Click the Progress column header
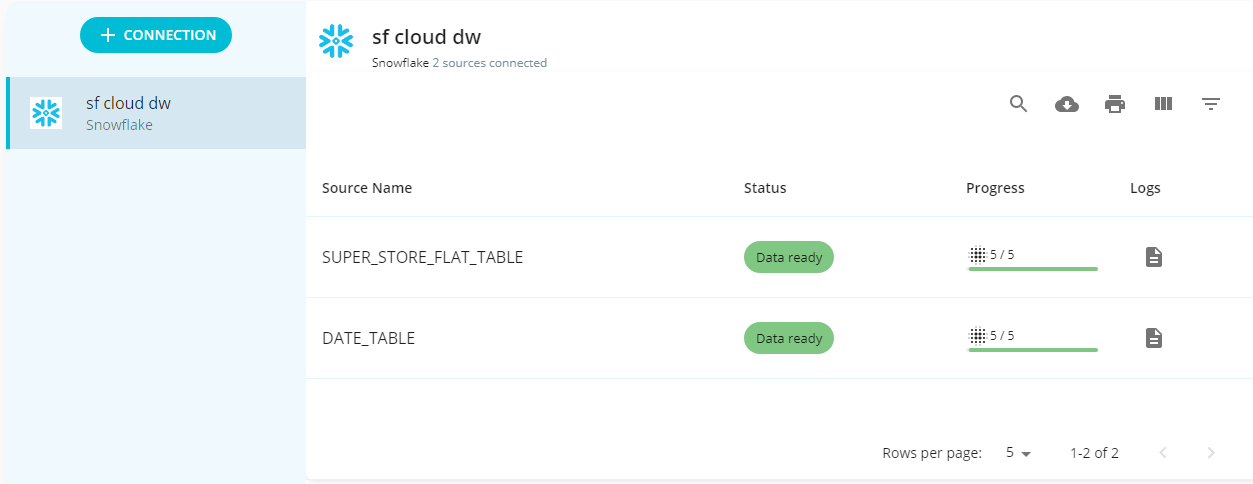The image size is (1253, 484). [x=995, y=188]
